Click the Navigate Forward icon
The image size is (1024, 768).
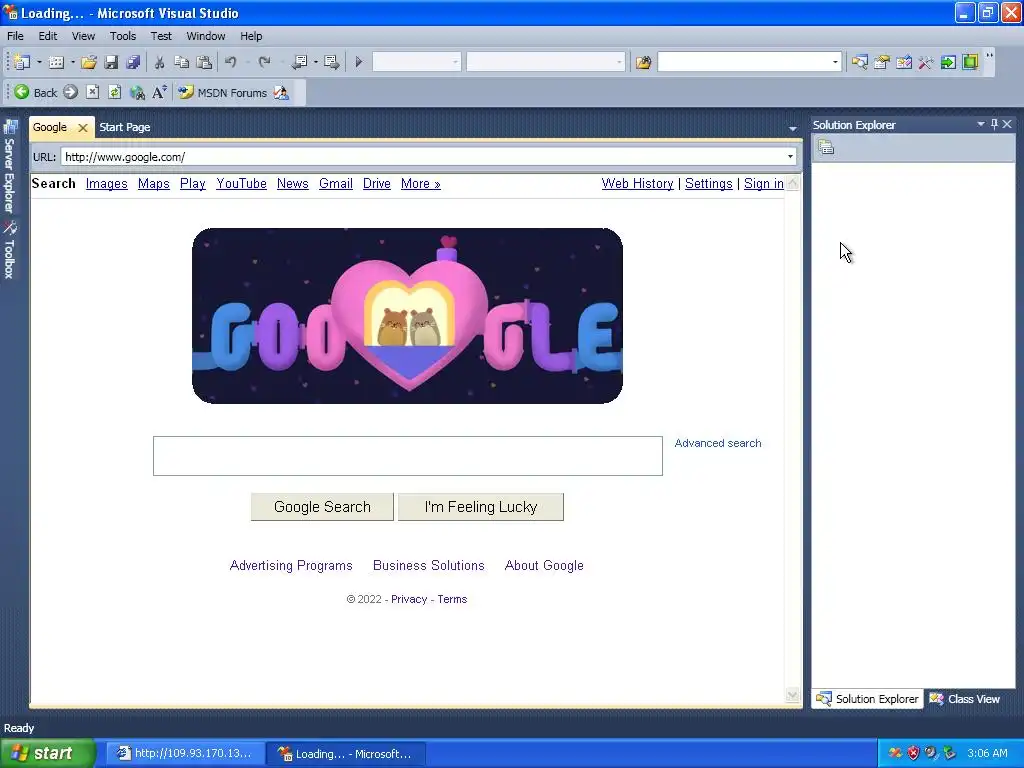[x=332, y=62]
